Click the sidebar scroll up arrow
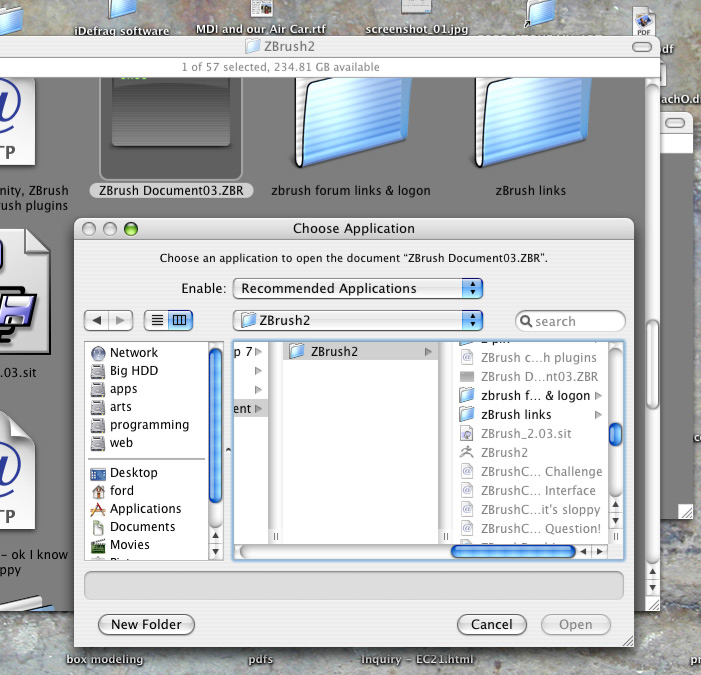701x675 pixels. point(215,535)
